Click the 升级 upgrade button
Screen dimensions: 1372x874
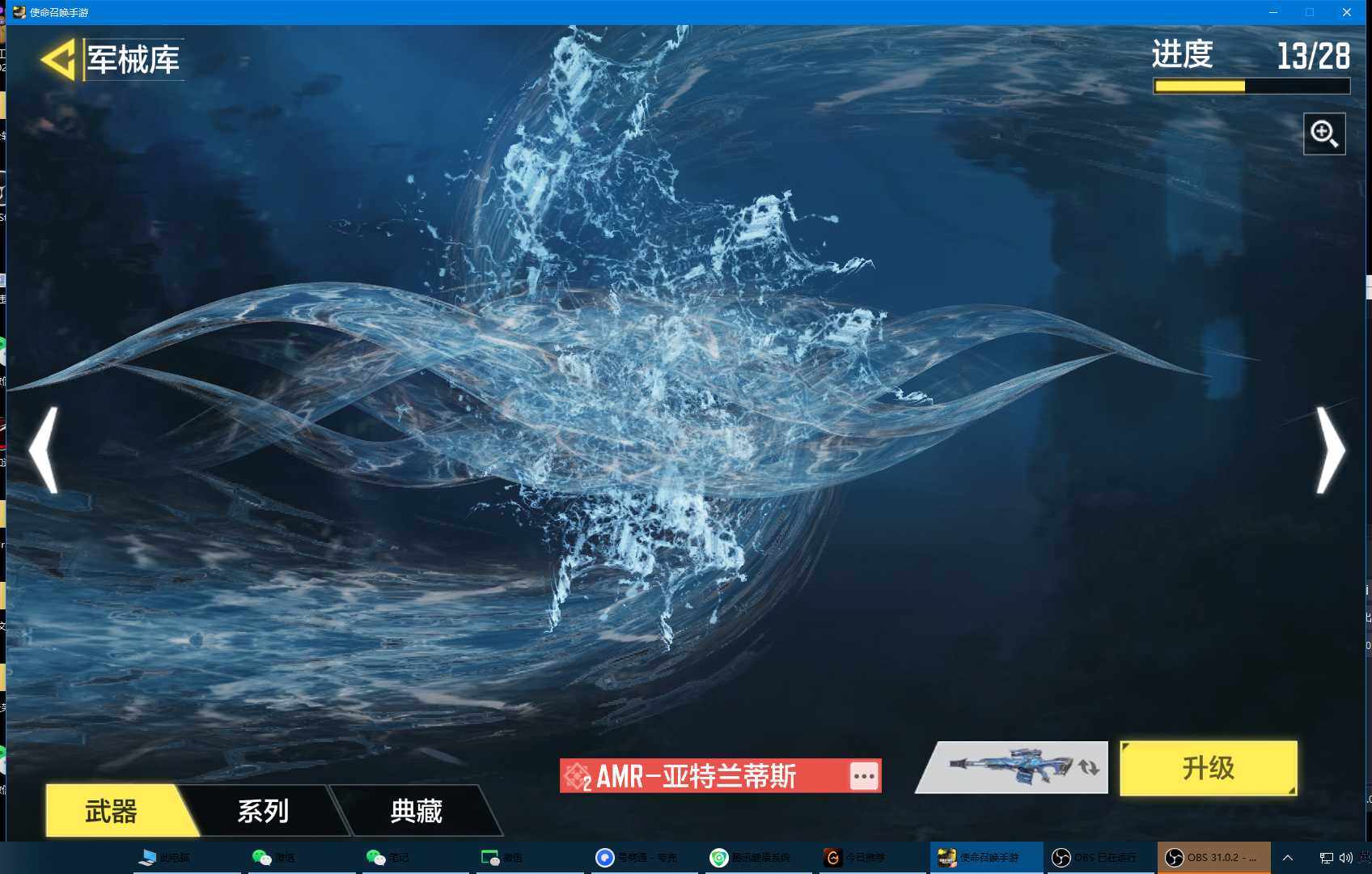tap(1209, 768)
